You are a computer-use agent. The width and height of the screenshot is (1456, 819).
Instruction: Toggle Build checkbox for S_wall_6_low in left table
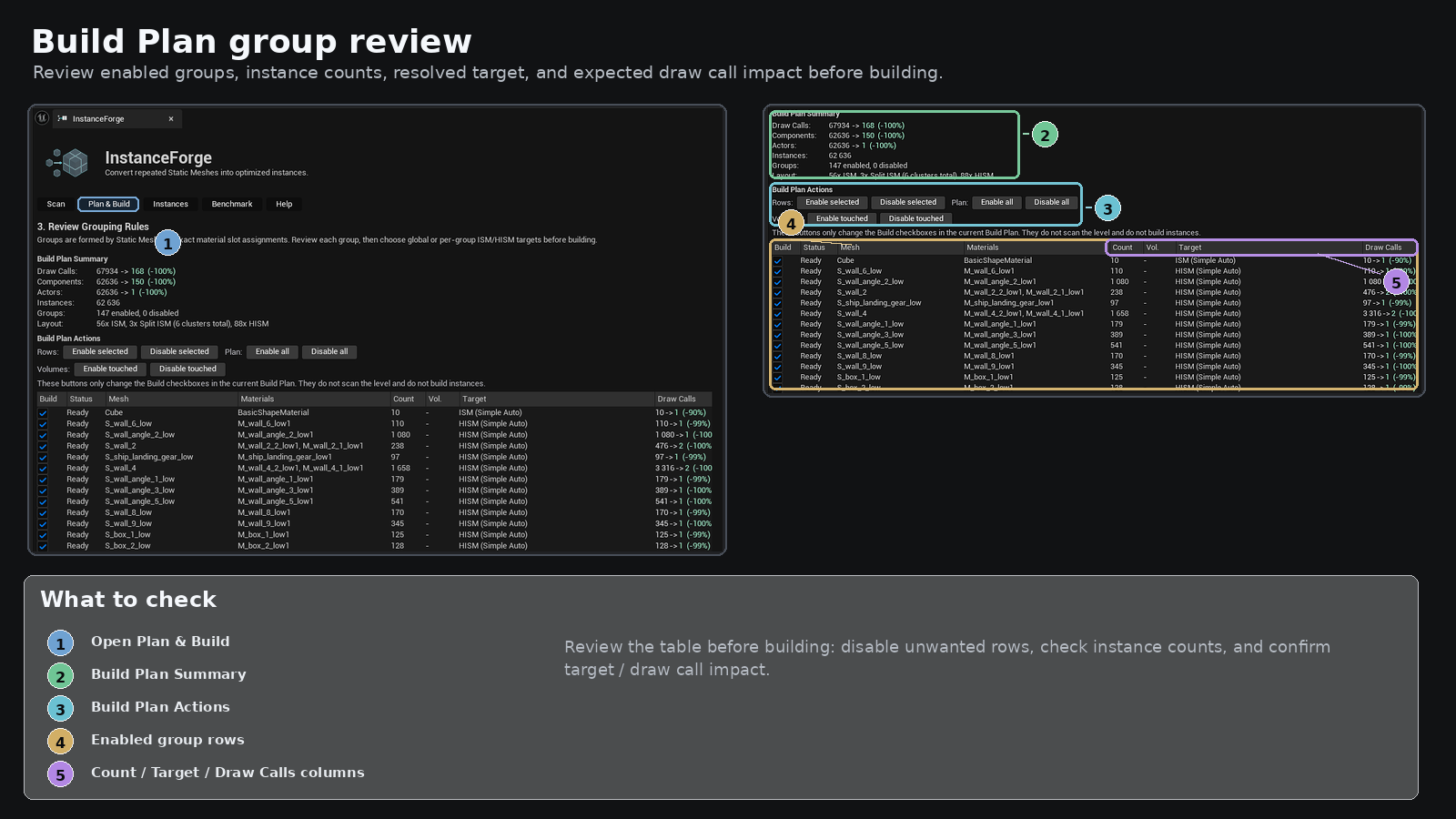(x=43, y=424)
